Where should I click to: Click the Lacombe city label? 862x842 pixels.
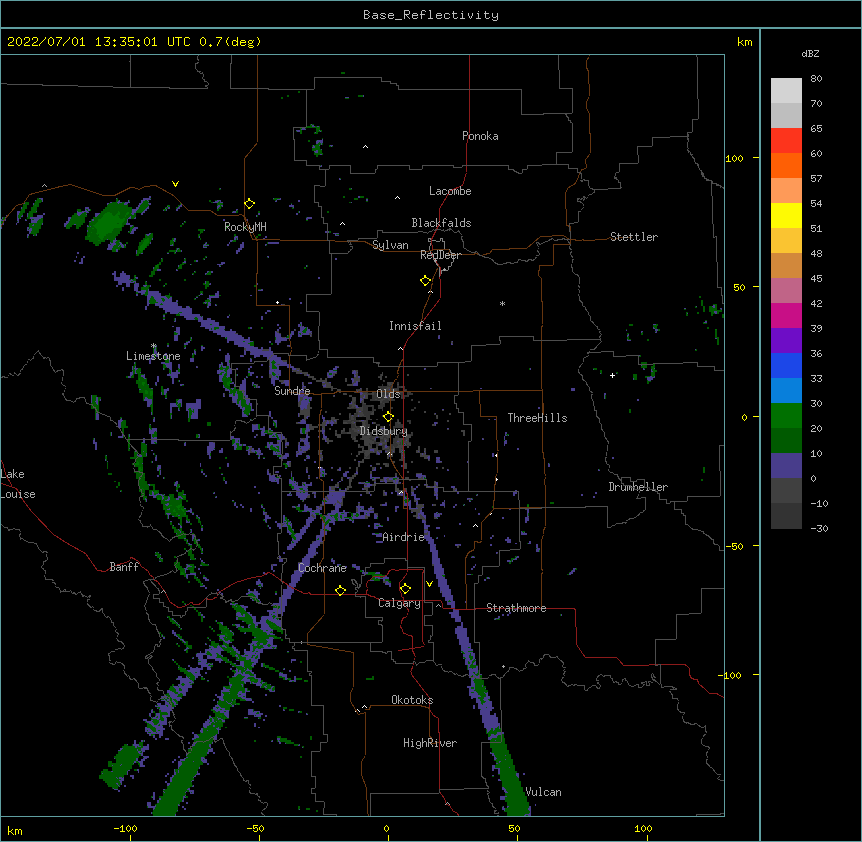(x=450, y=191)
